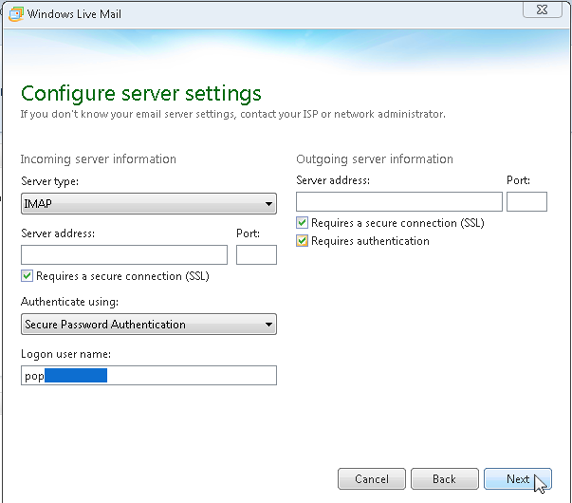Click 'Incoming server information' label
The image size is (572, 503).
pos(98,159)
